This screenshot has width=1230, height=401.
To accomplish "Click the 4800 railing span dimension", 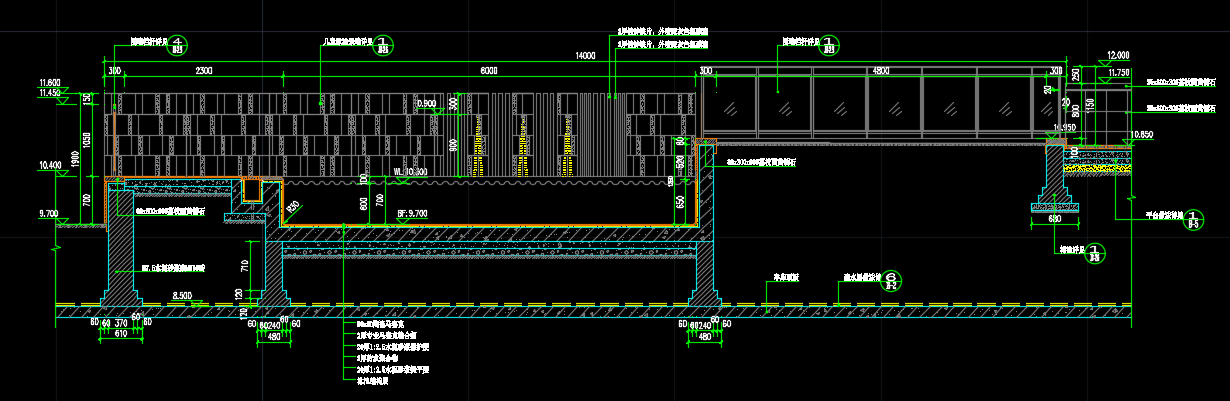I will pyautogui.click(x=881, y=71).
